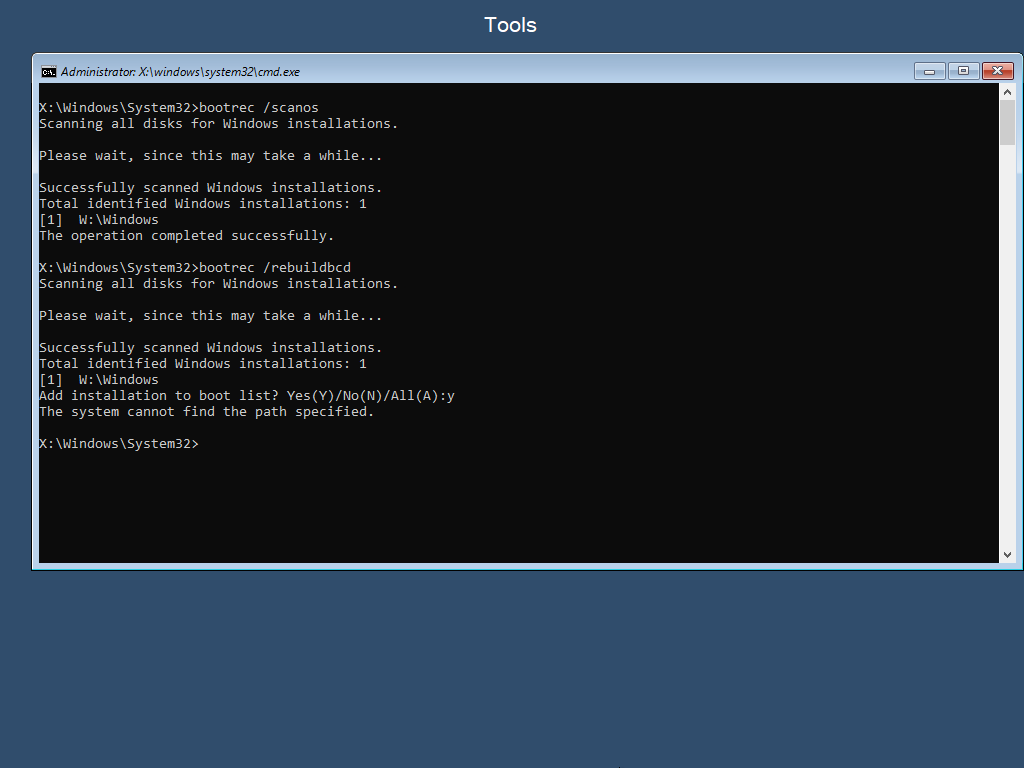The image size is (1024, 768).
Task: Click the console vertical scrollbar thumb
Action: 1007,122
